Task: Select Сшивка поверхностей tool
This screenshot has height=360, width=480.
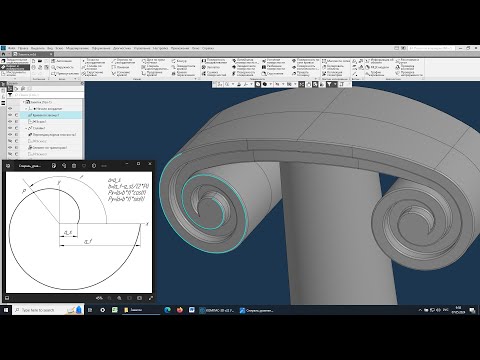Action: tap(214, 74)
